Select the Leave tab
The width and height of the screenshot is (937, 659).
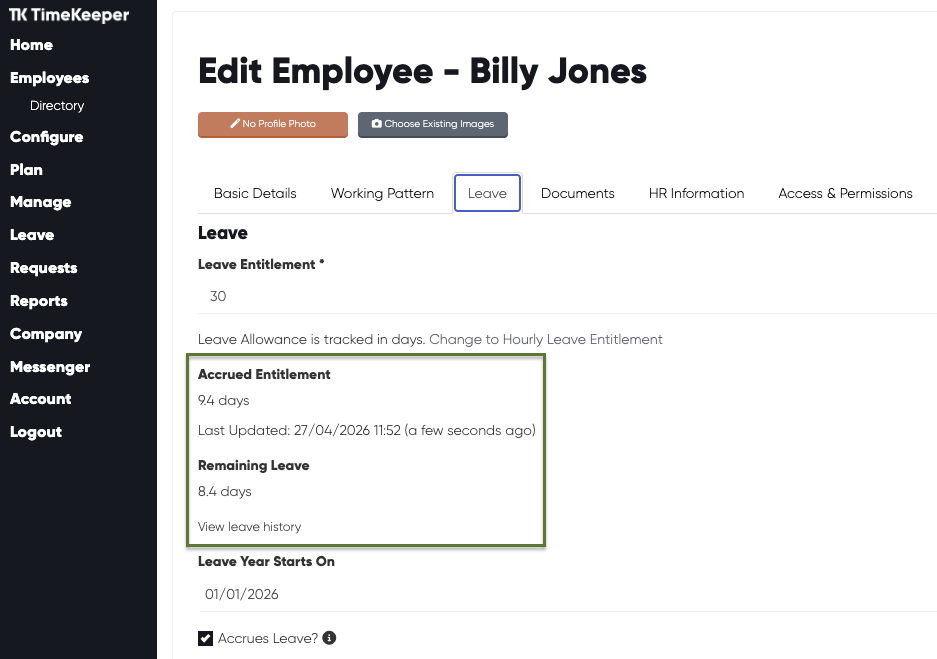487,193
